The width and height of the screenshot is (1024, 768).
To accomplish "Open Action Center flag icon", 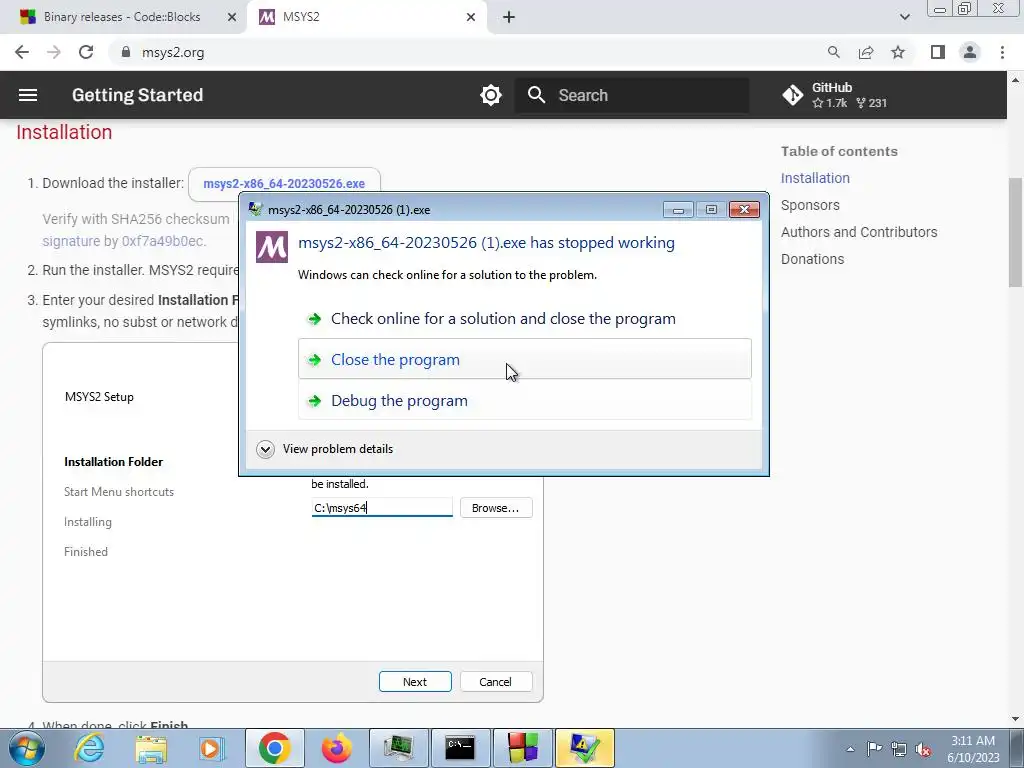I will click(874, 749).
